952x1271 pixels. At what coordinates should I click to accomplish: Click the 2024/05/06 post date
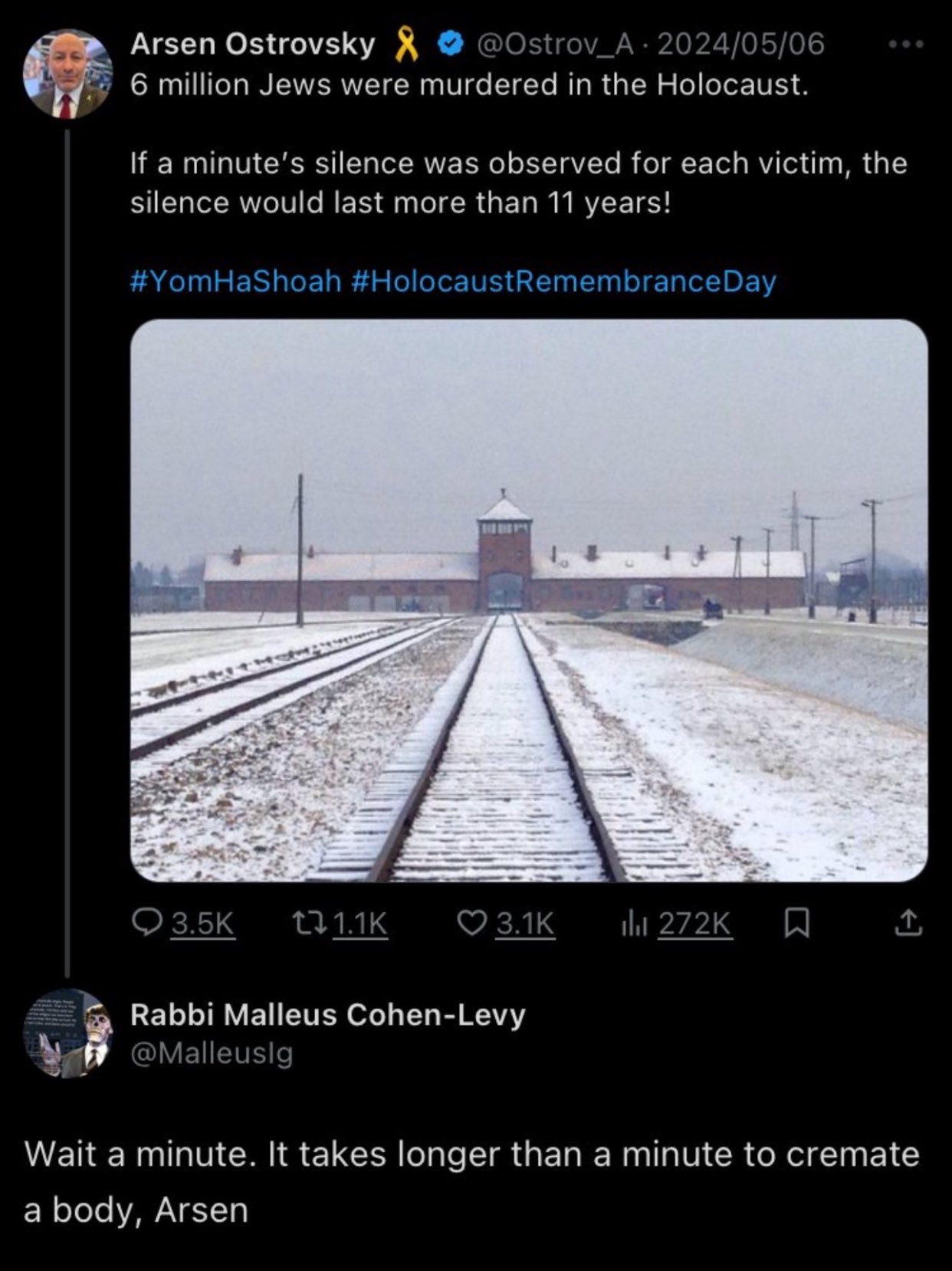point(740,44)
